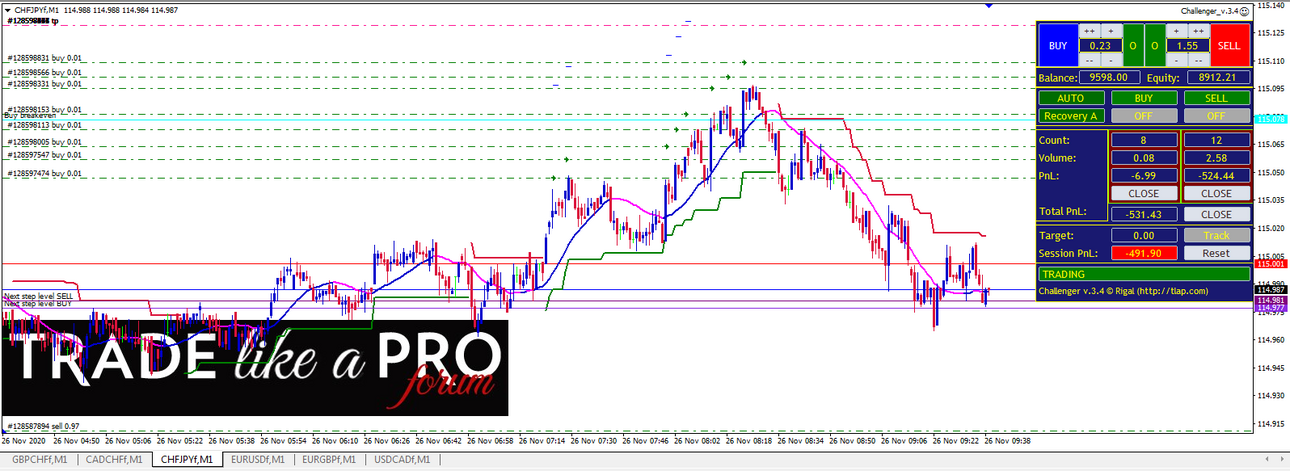The width and height of the screenshot is (1290, 471).
Task: Click the green O button next to sell lot
Action: point(1155,46)
